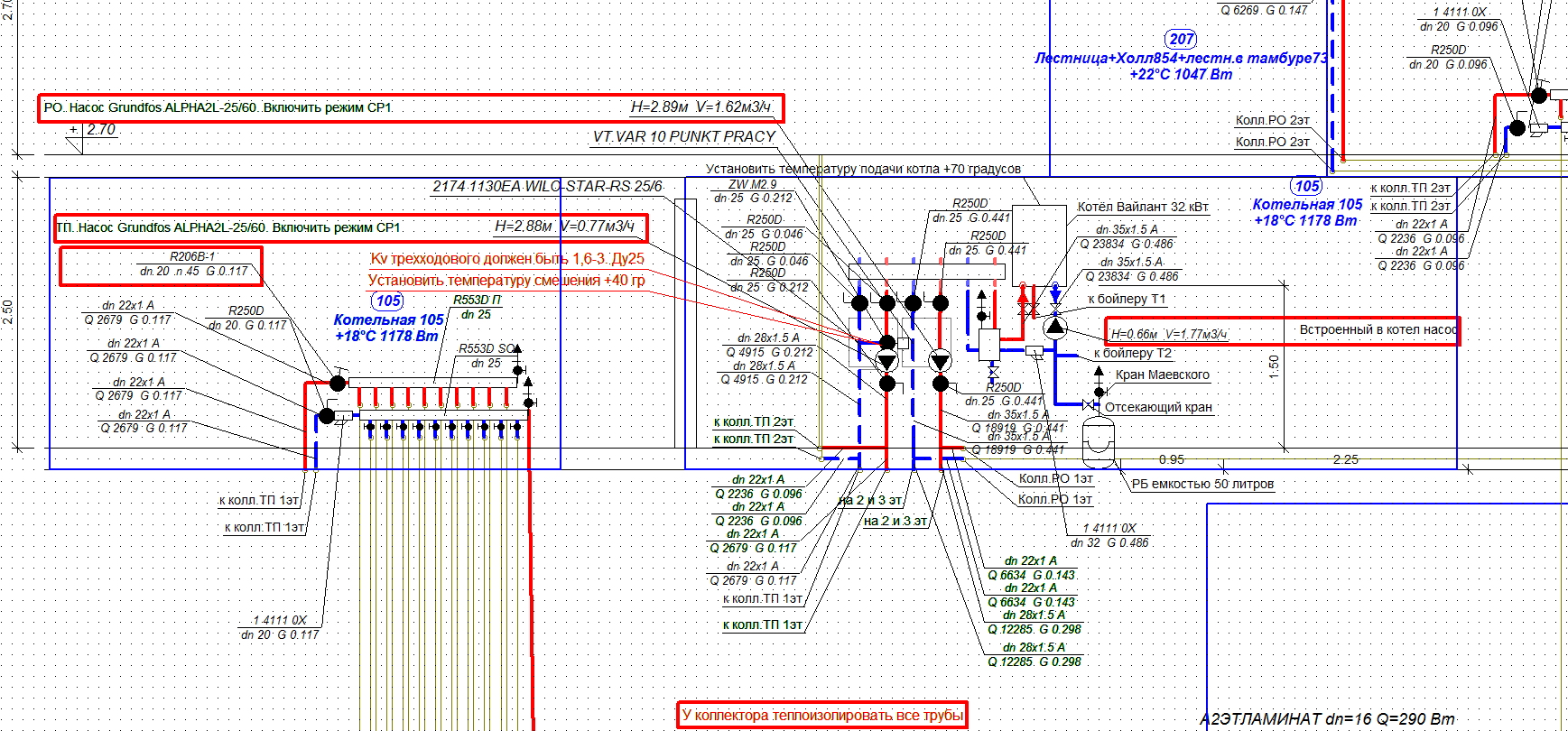The image size is (1568, 731).
Task: Select the РО Grundfos pump annotation box
Action: pos(410,108)
